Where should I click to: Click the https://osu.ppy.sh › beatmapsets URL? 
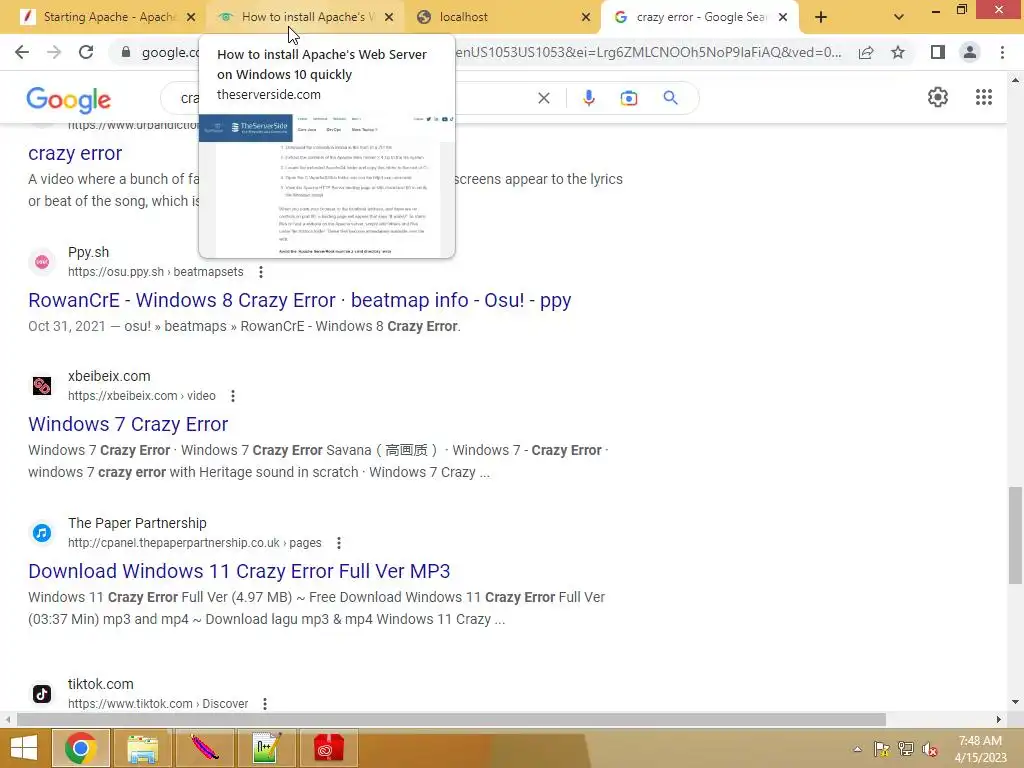pyautogui.click(x=155, y=272)
